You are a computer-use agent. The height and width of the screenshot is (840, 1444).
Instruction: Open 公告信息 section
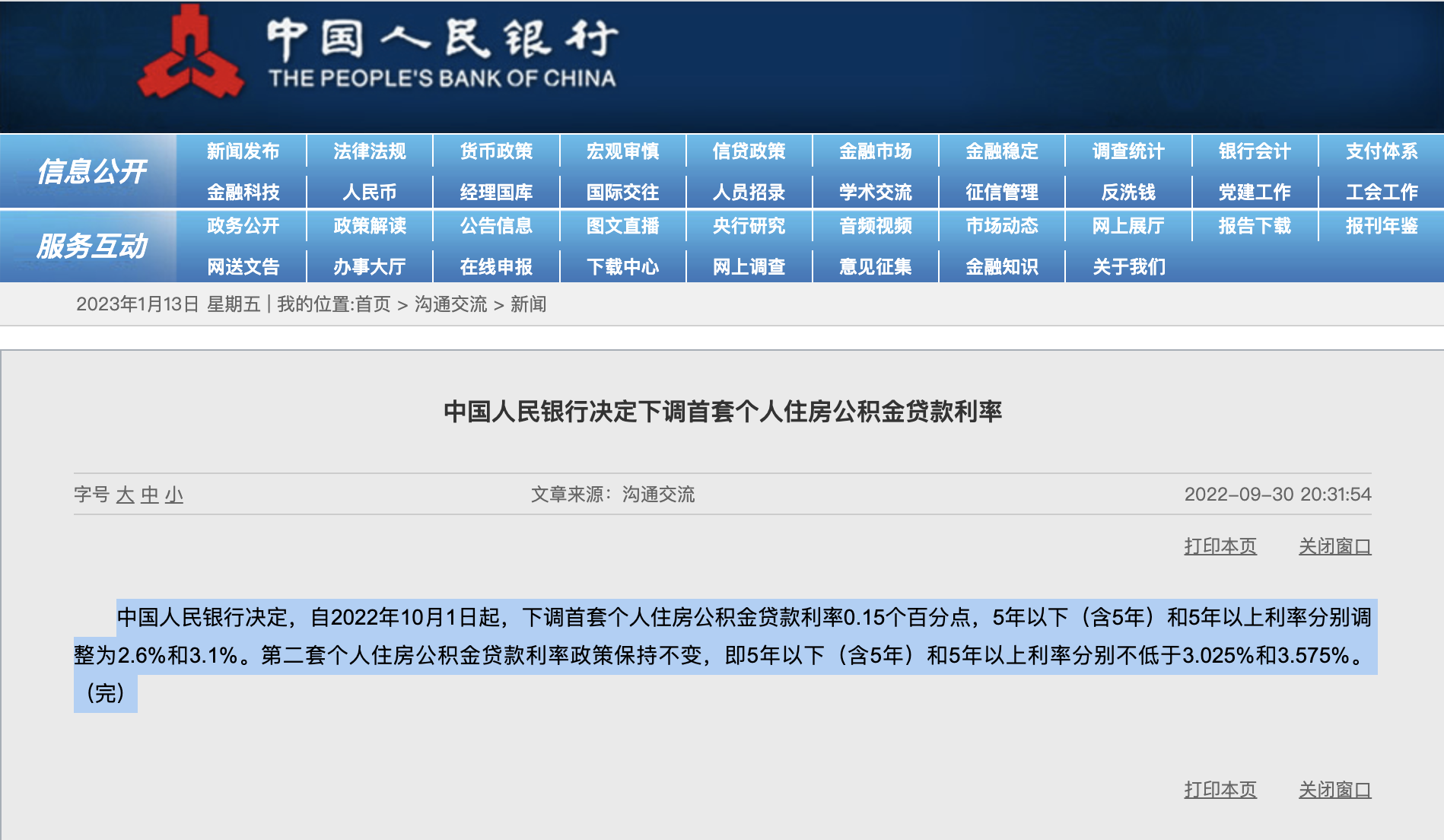[496, 226]
